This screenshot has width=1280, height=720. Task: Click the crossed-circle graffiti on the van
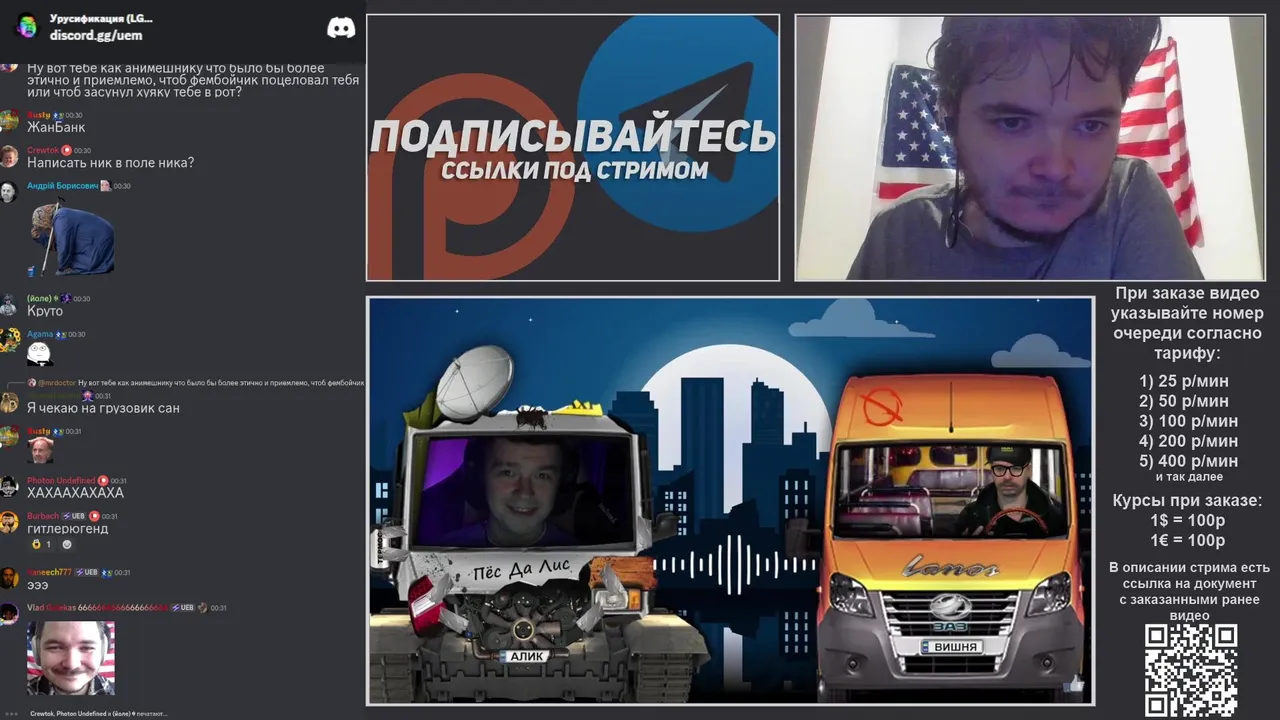click(x=884, y=406)
